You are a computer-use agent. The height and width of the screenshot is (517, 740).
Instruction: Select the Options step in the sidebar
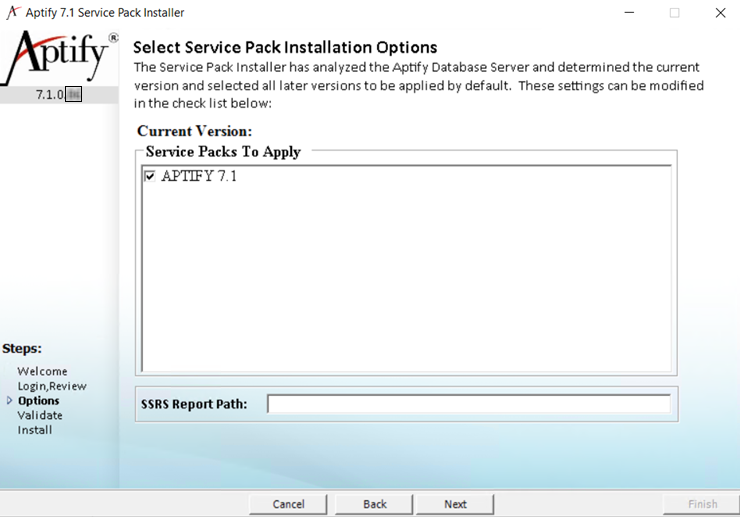[39, 400]
